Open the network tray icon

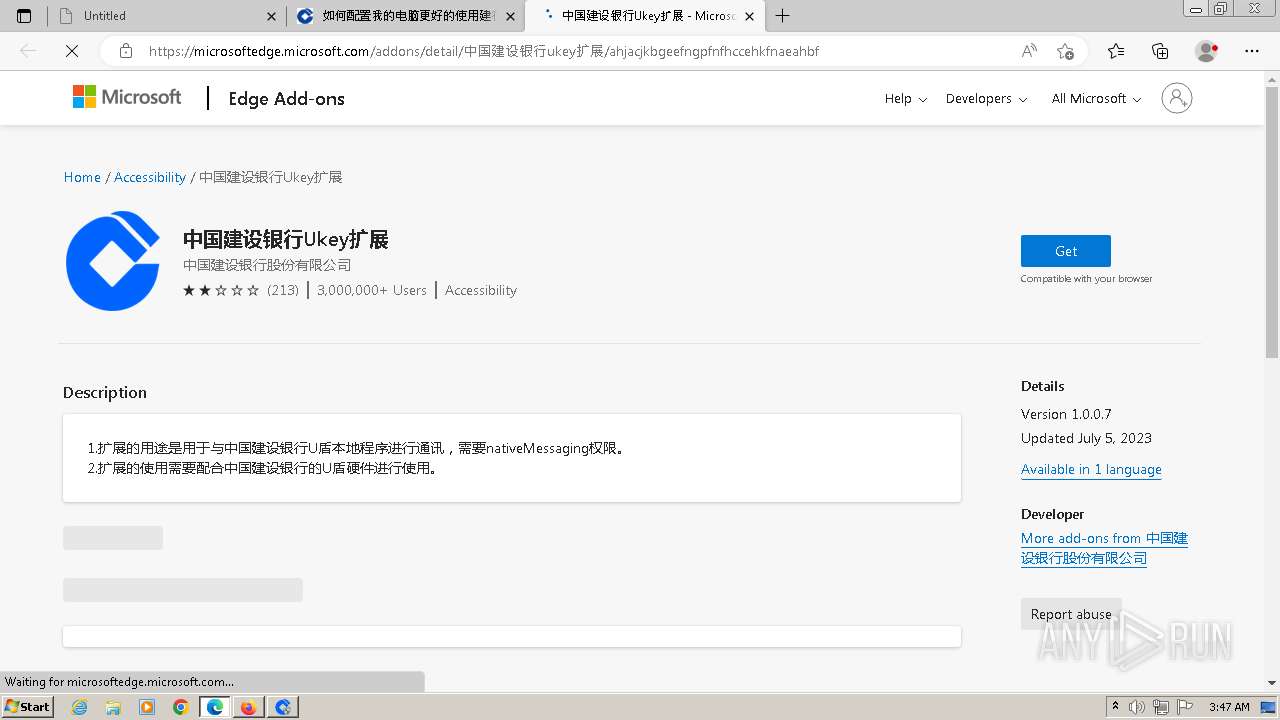pos(1161,707)
